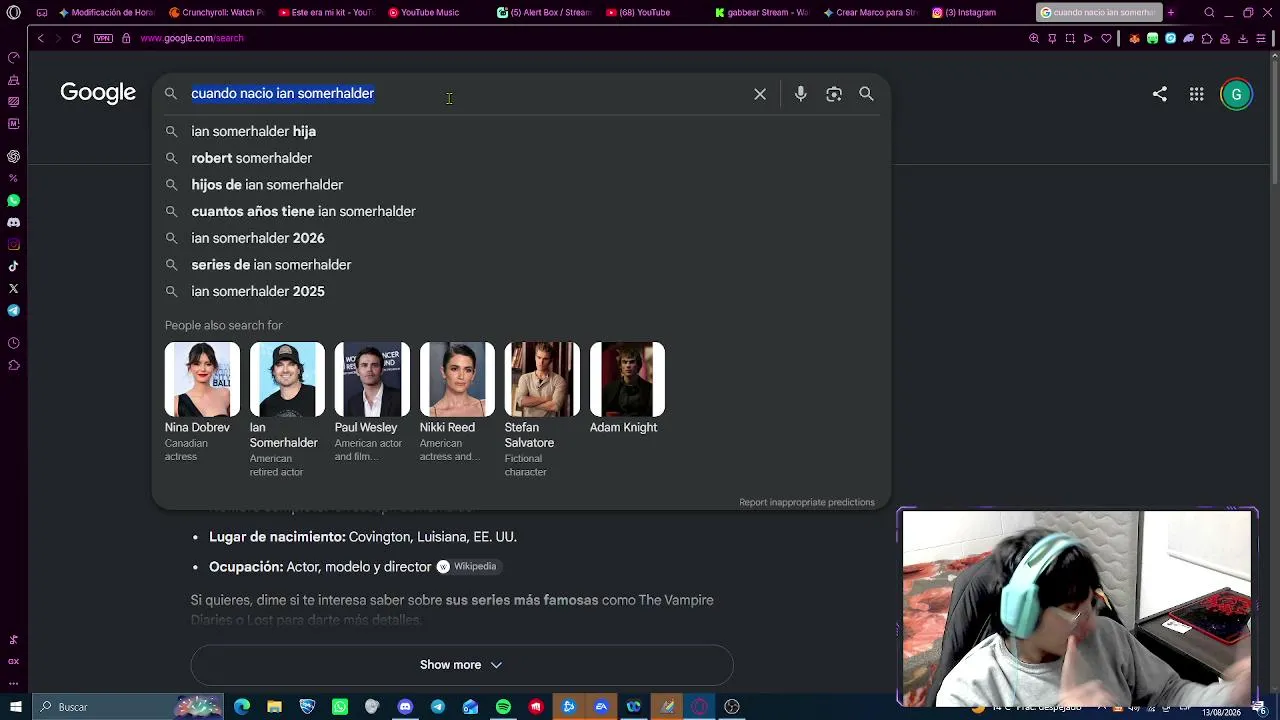Screen dimensions: 1280x720
Task: Open the Opera GX main menu
Action: [x=13, y=13]
